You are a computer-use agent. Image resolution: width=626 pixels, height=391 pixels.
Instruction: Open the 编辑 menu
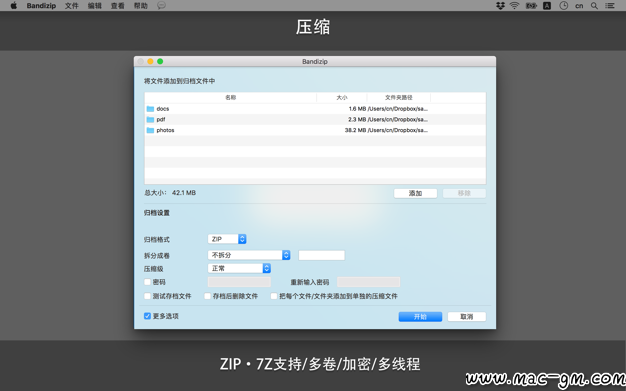95,6
